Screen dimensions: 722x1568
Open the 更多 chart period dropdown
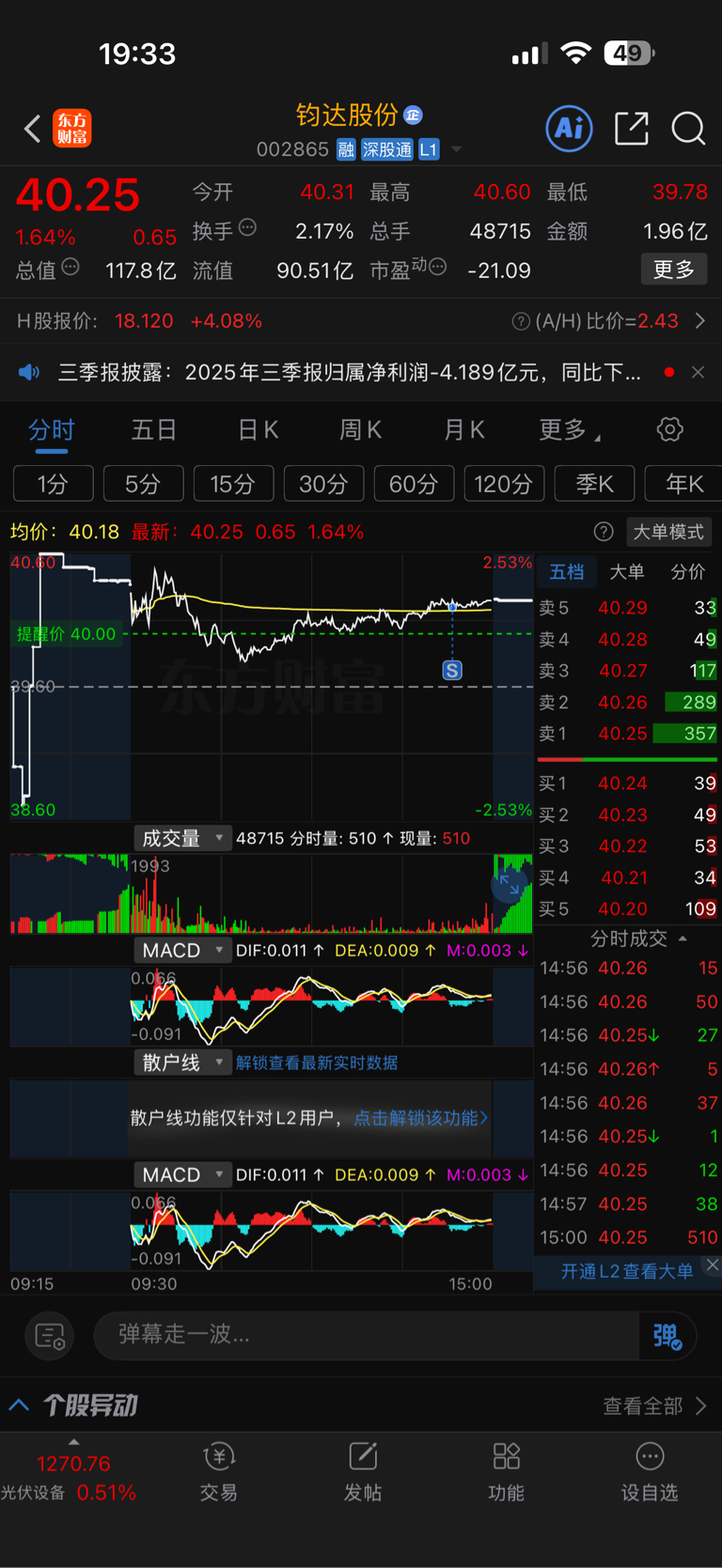point(570,429)
